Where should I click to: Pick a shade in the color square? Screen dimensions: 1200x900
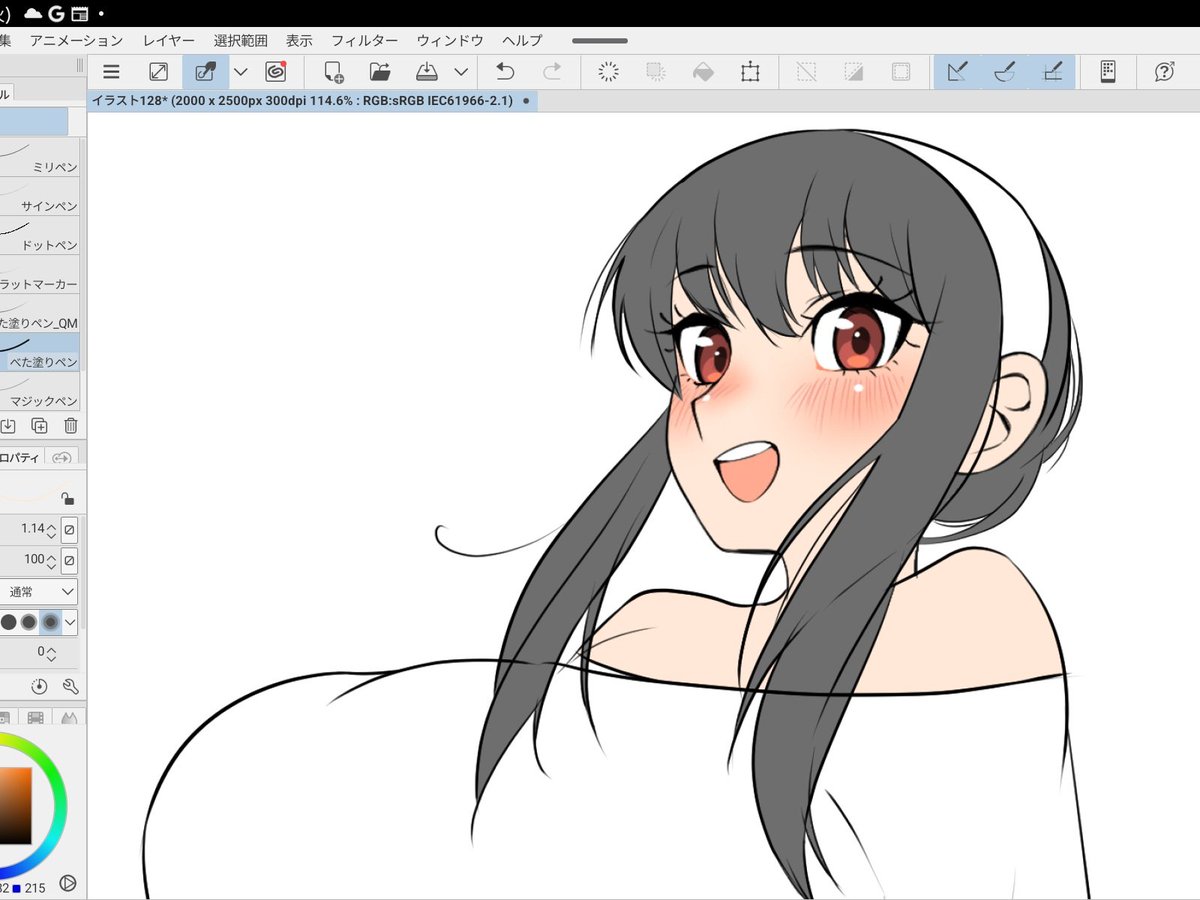(x=15, y=806)
